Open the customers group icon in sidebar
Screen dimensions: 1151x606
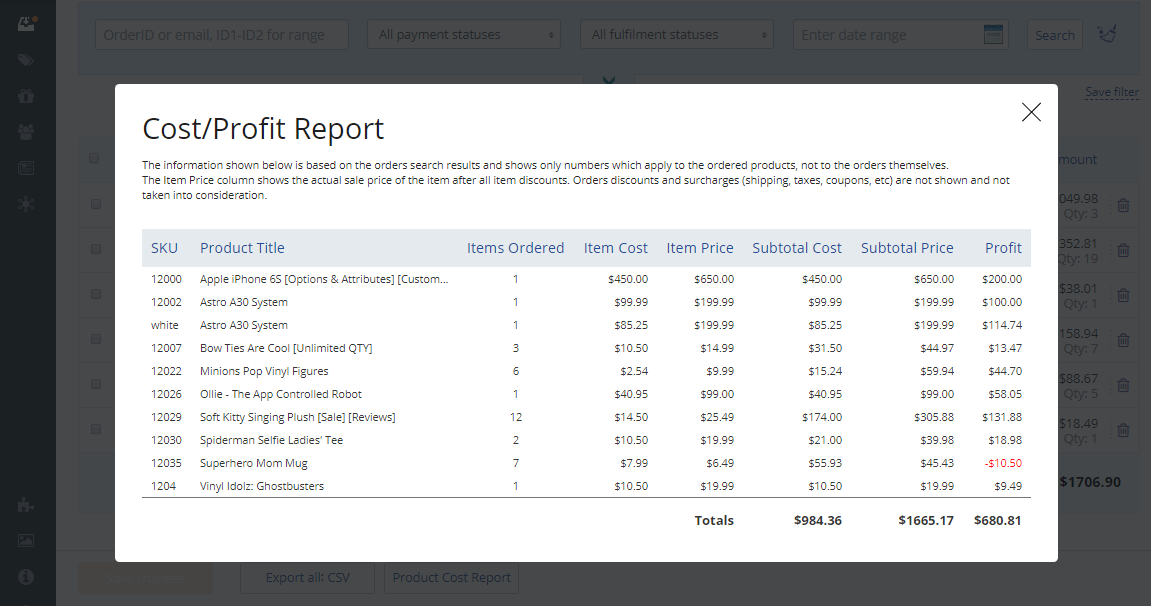(x=26, y=132)
